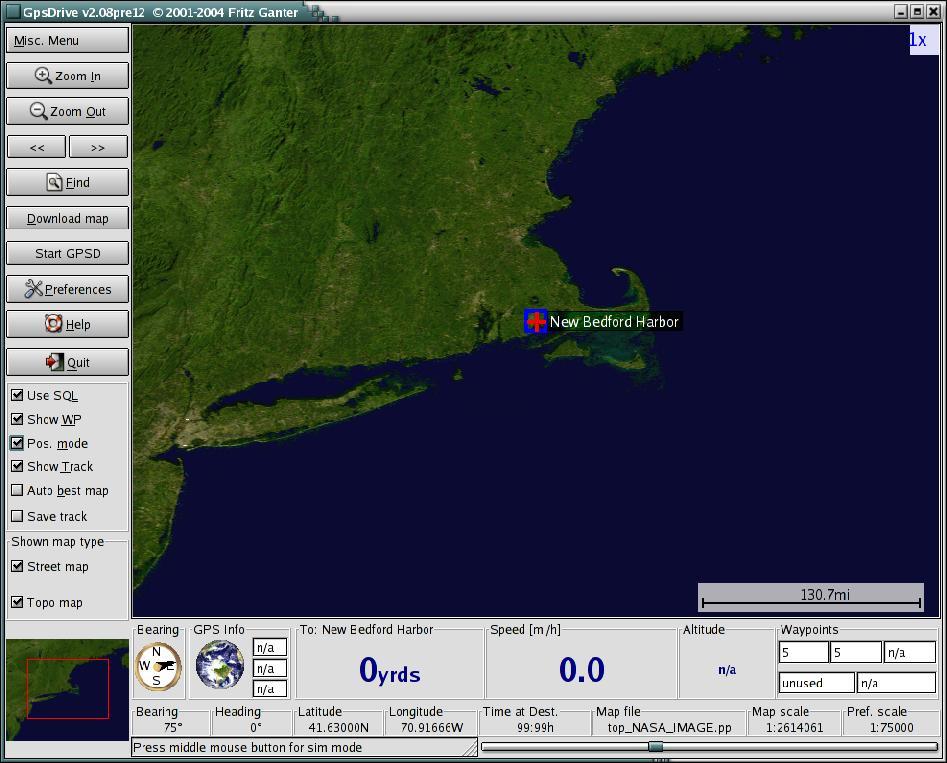Open the Misc. Menu
Image resolution: width=947 pixels, height=763 pixels.
pyautogui.click(x=67, y=40)
